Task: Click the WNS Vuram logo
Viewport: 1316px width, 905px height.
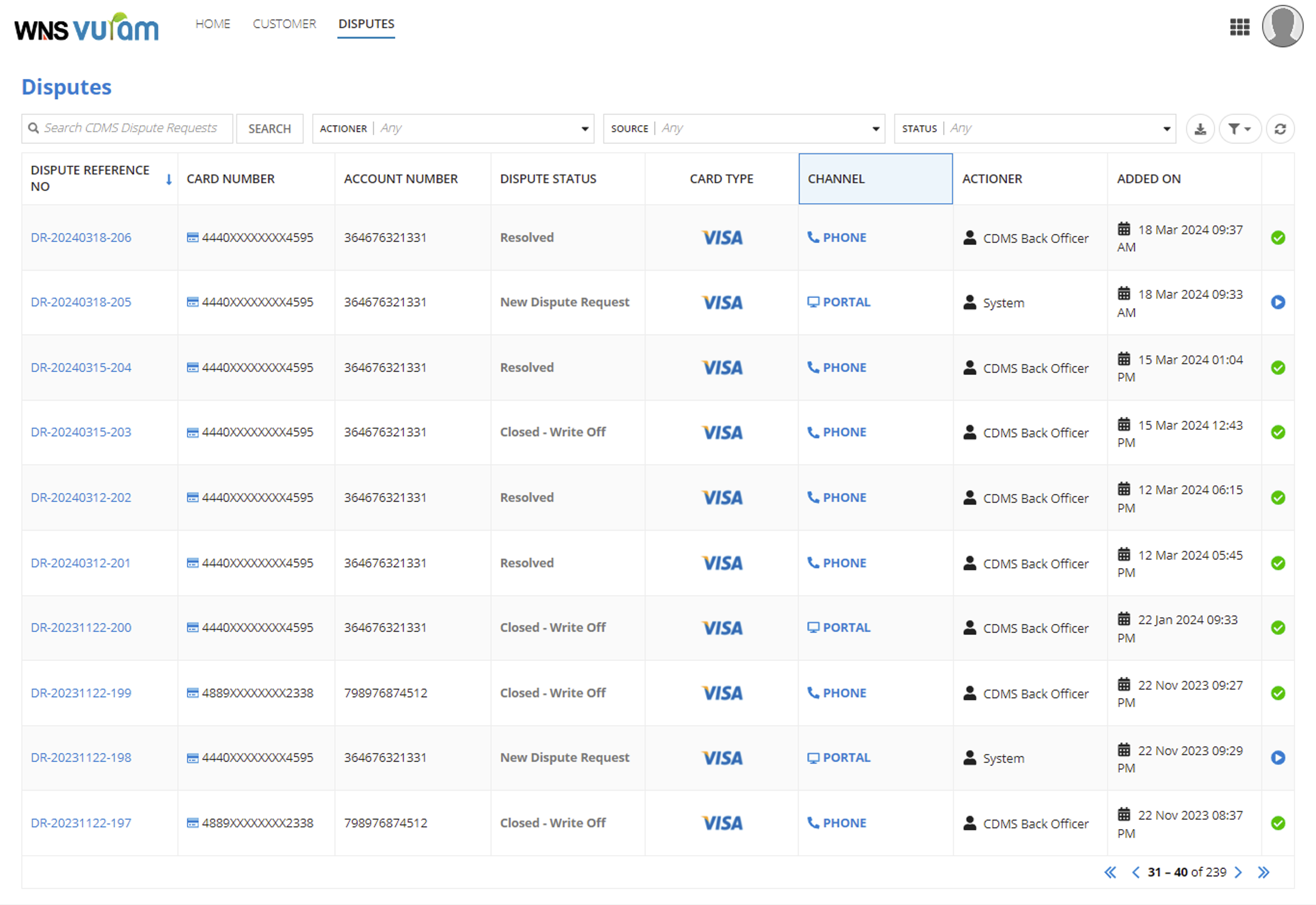Action: click(x=86, y=27)
